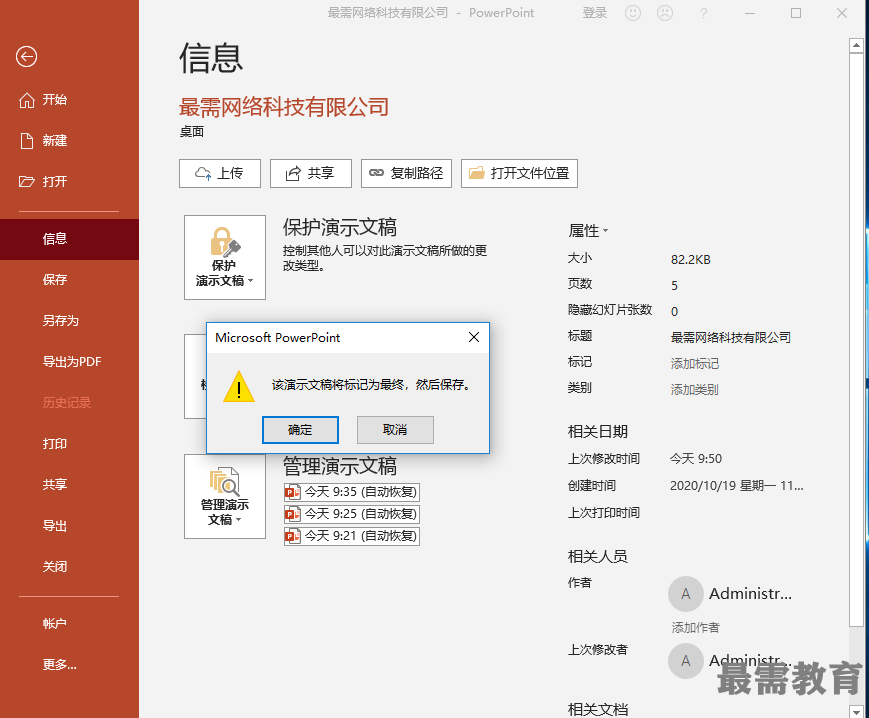Click the creation date 2020/10/19 value
Screen dimensions: 869x718
(x=737, y=486)
